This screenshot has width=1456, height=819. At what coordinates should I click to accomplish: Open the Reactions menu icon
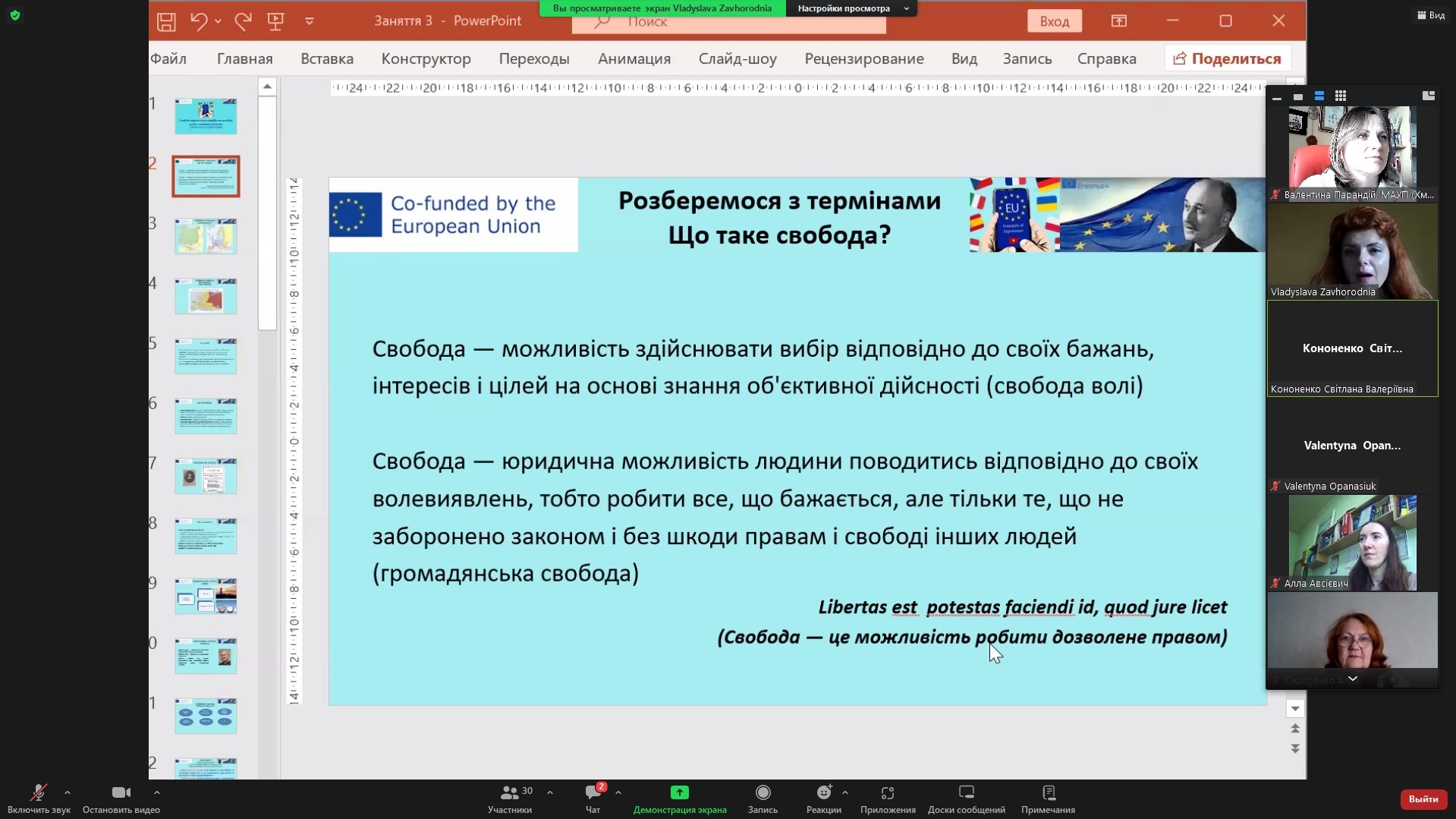pos(823,793)
